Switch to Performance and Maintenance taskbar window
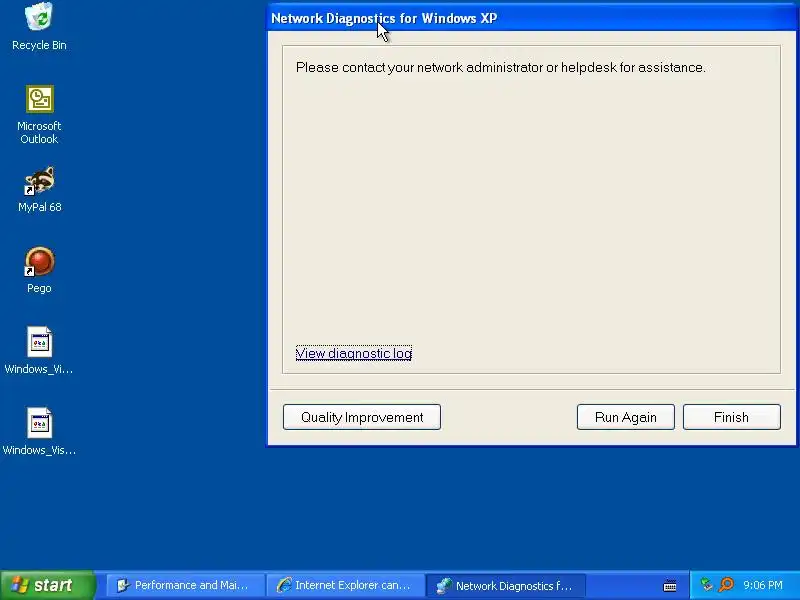Screen dimensions: 800x600 point(185,585)
